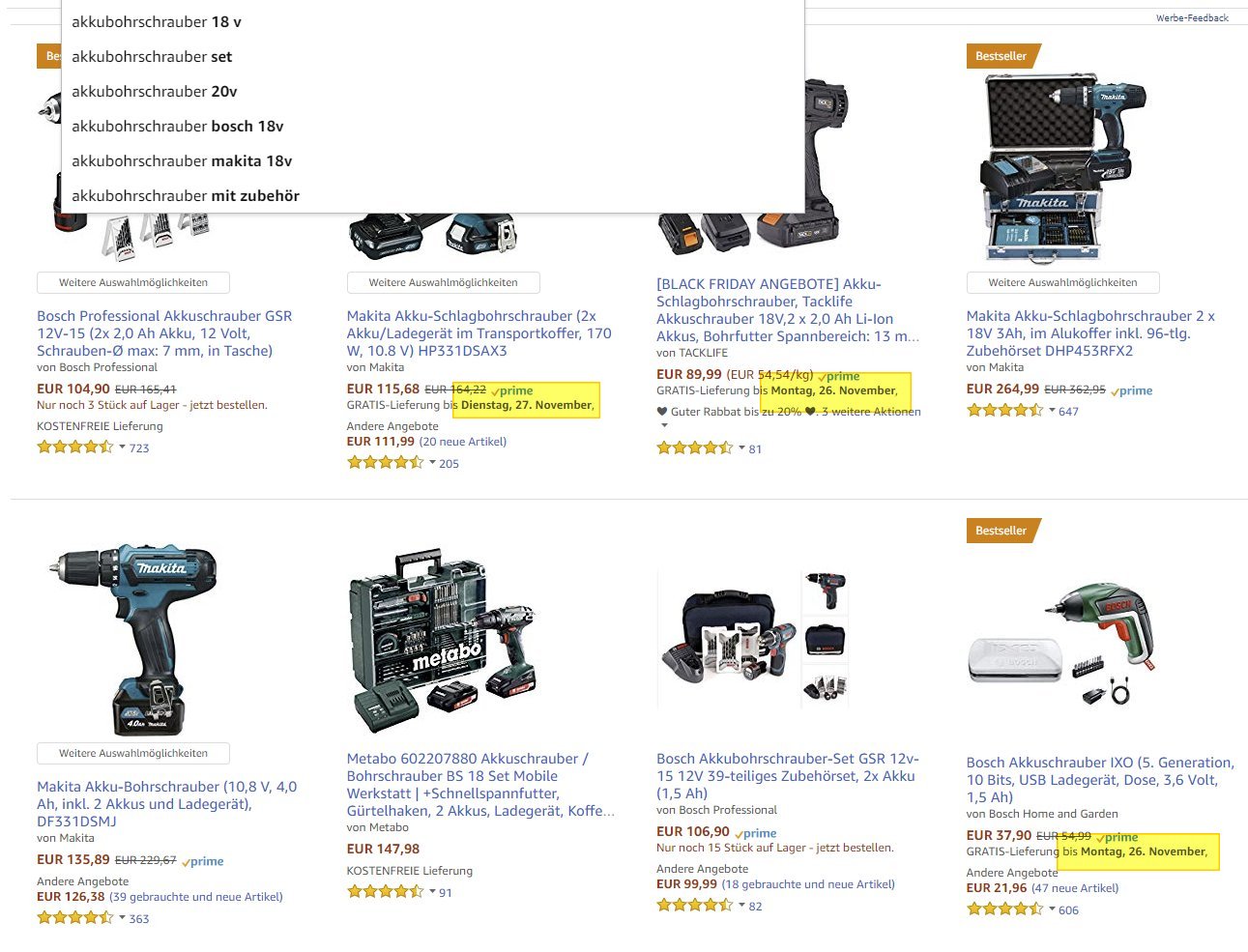The image size is (1248, 952).
Task: Choose suggestion "akkubohrschrauber mit zubehör"
Action: (433, 195)
